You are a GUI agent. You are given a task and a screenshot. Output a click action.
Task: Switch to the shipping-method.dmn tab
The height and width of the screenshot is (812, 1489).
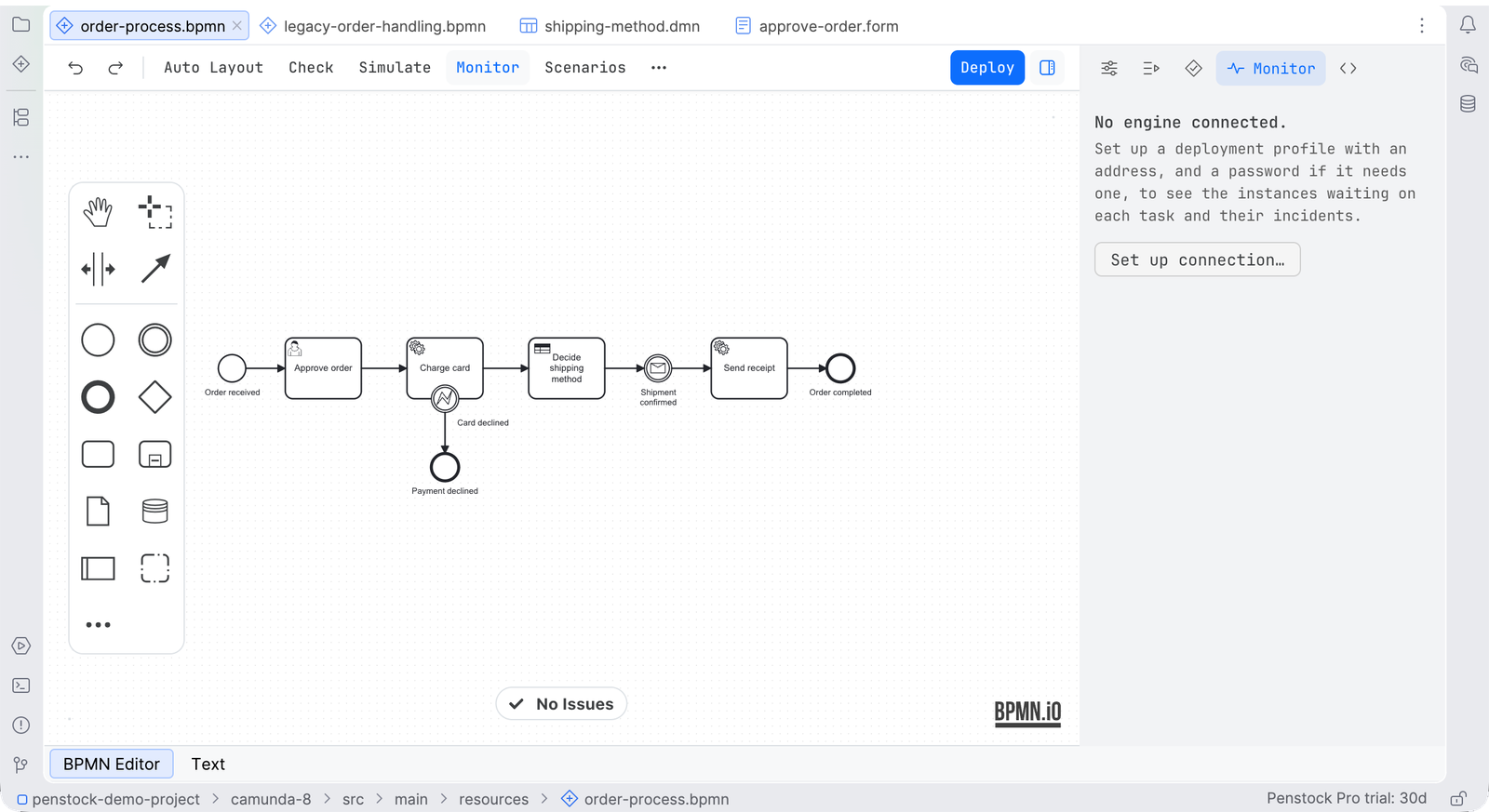click(610, 26)
